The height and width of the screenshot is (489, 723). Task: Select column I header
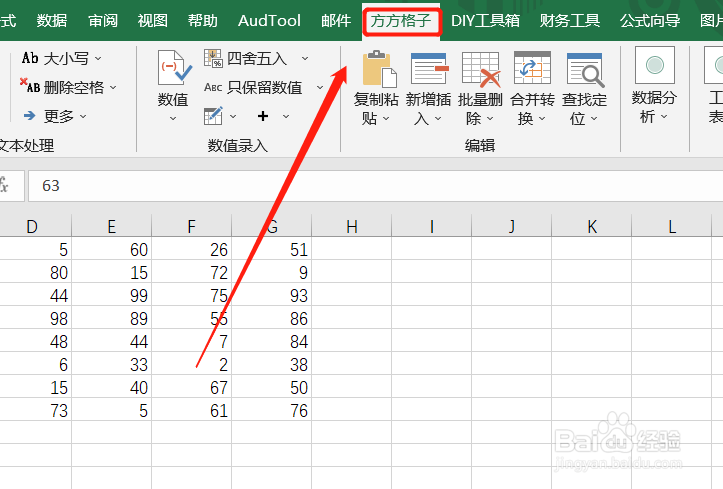coord(432,226)
